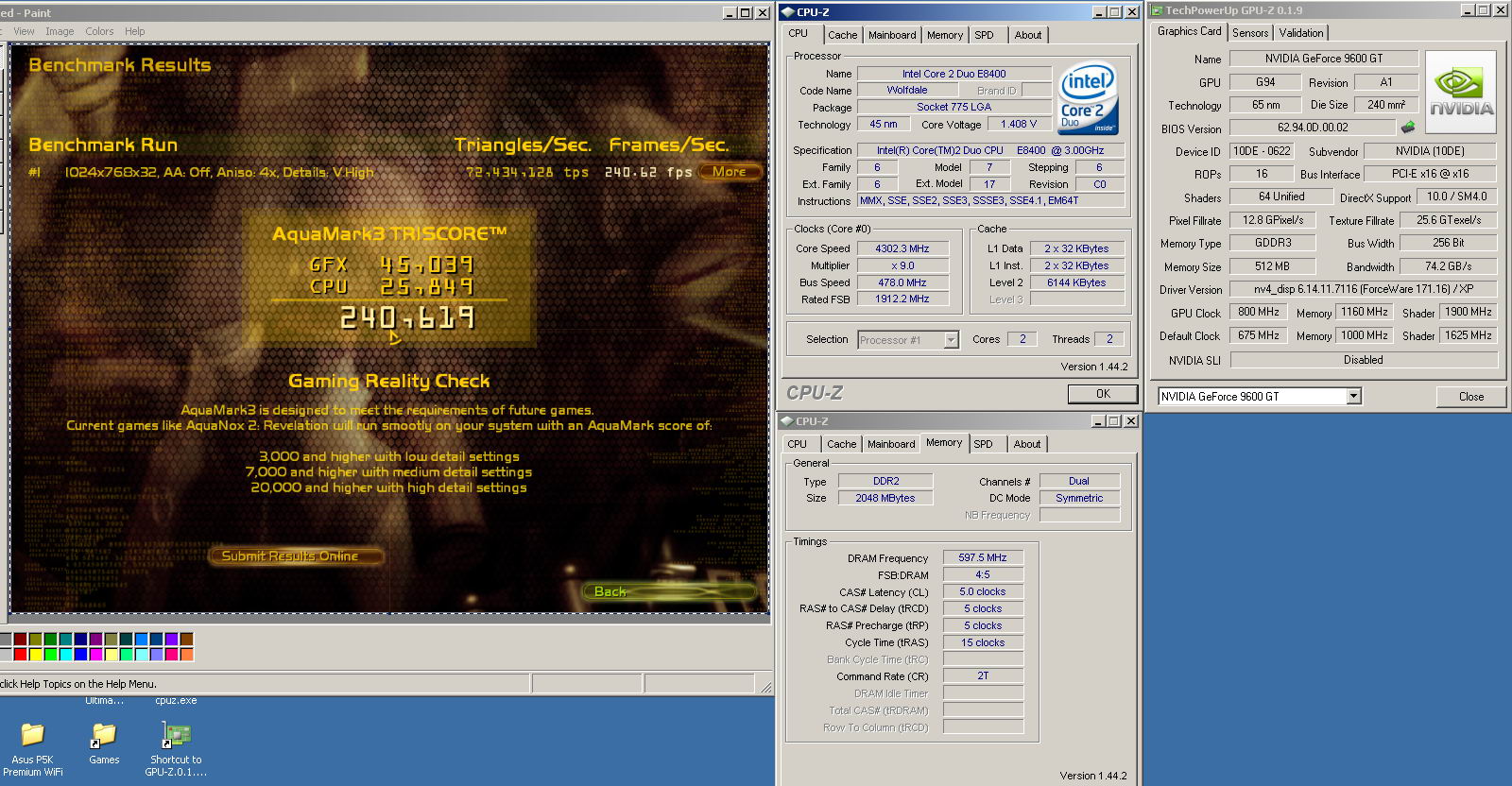Click the NVIDIA logo in GPU-Z
Image resolution: width=1512 pixels, height=786 pixels.
(1460, 93)
